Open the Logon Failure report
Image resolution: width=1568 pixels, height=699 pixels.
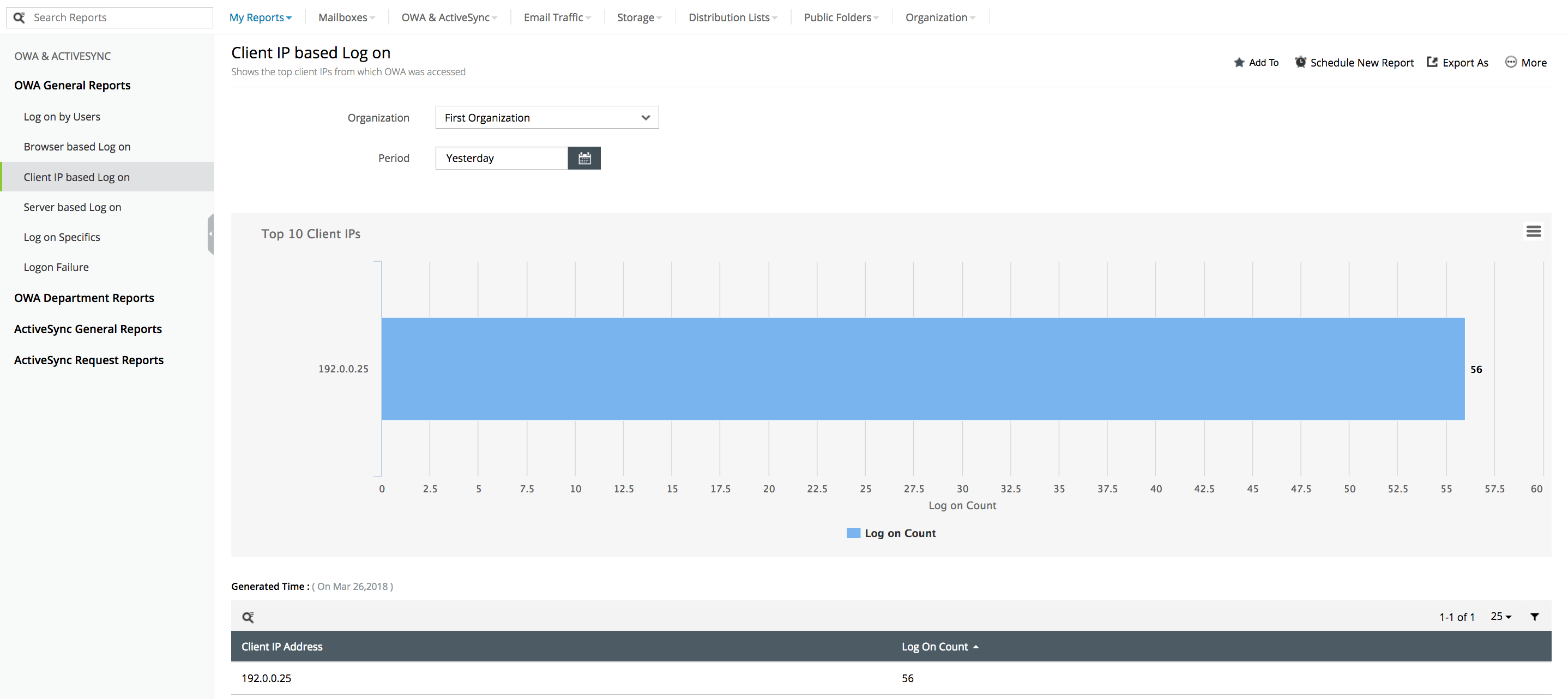56,267
